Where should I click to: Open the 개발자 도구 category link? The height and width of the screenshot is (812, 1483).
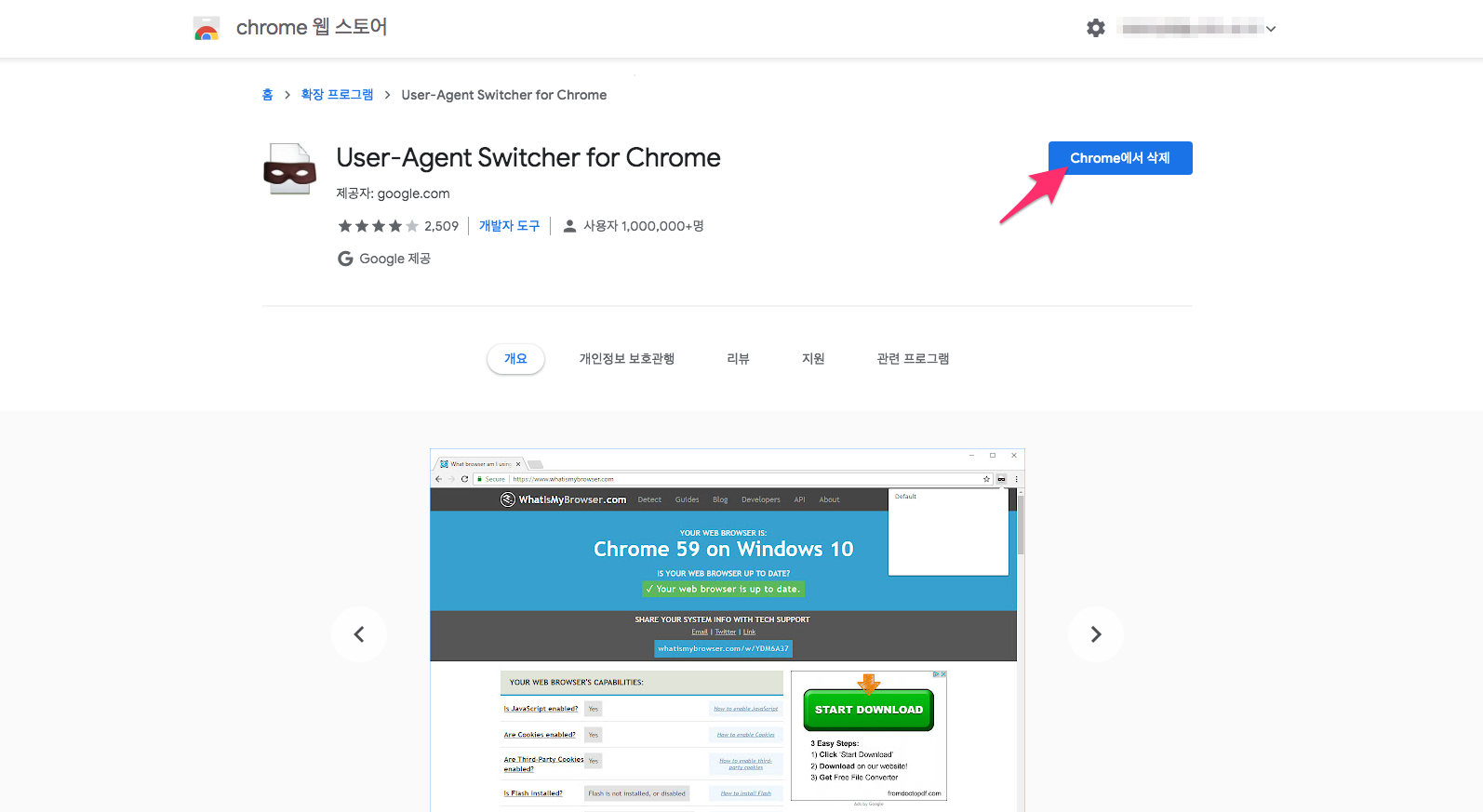(509, 226)
